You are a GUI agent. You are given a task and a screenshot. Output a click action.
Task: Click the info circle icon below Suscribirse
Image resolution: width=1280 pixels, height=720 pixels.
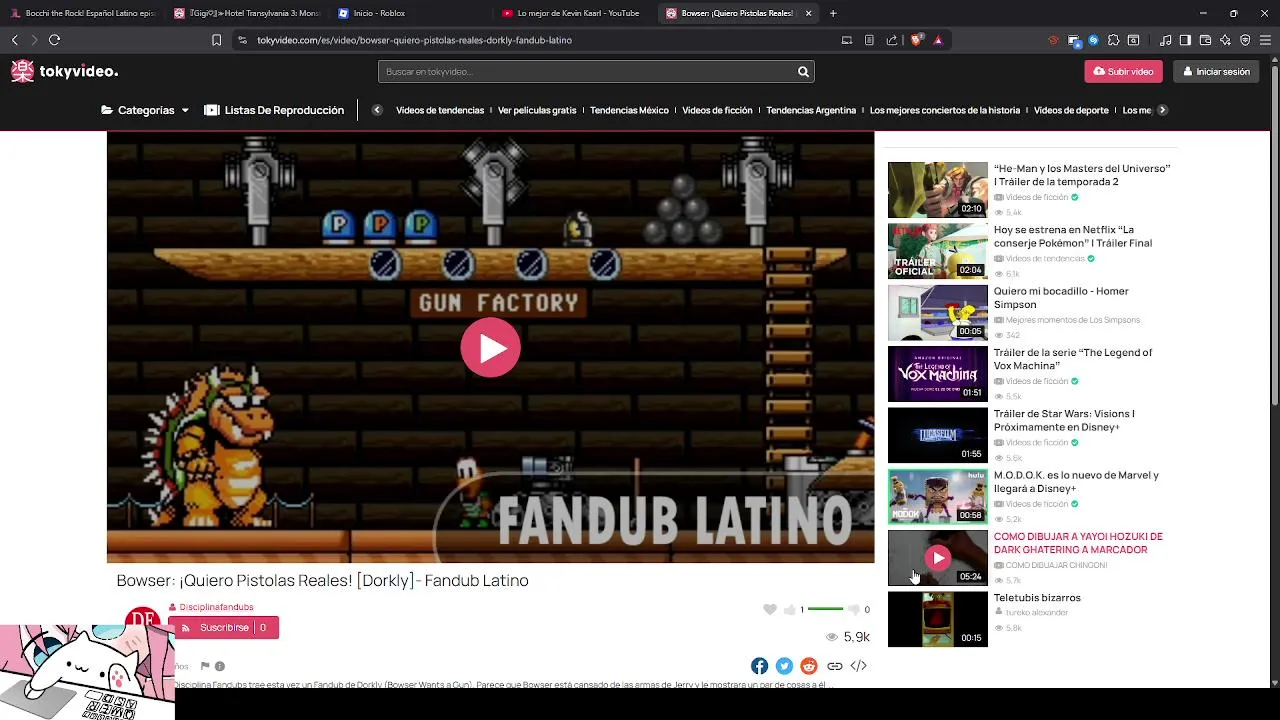[x=220, y=666]
